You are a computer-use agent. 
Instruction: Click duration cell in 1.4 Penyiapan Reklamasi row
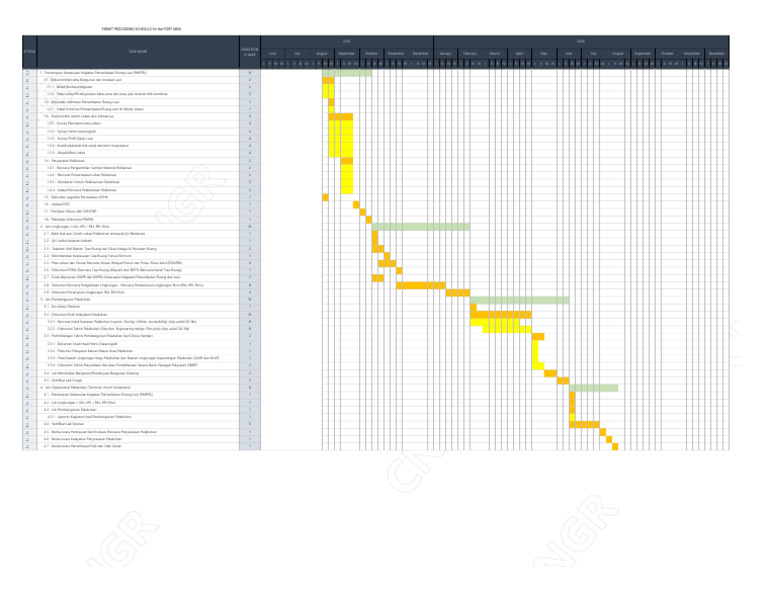tap(250, 161)
